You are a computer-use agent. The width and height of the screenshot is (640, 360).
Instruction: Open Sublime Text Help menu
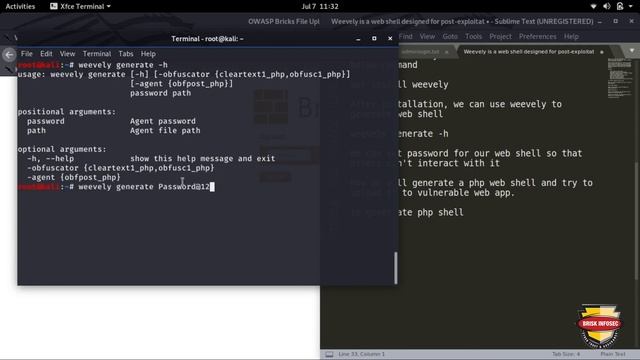click(x=571, y=36)
